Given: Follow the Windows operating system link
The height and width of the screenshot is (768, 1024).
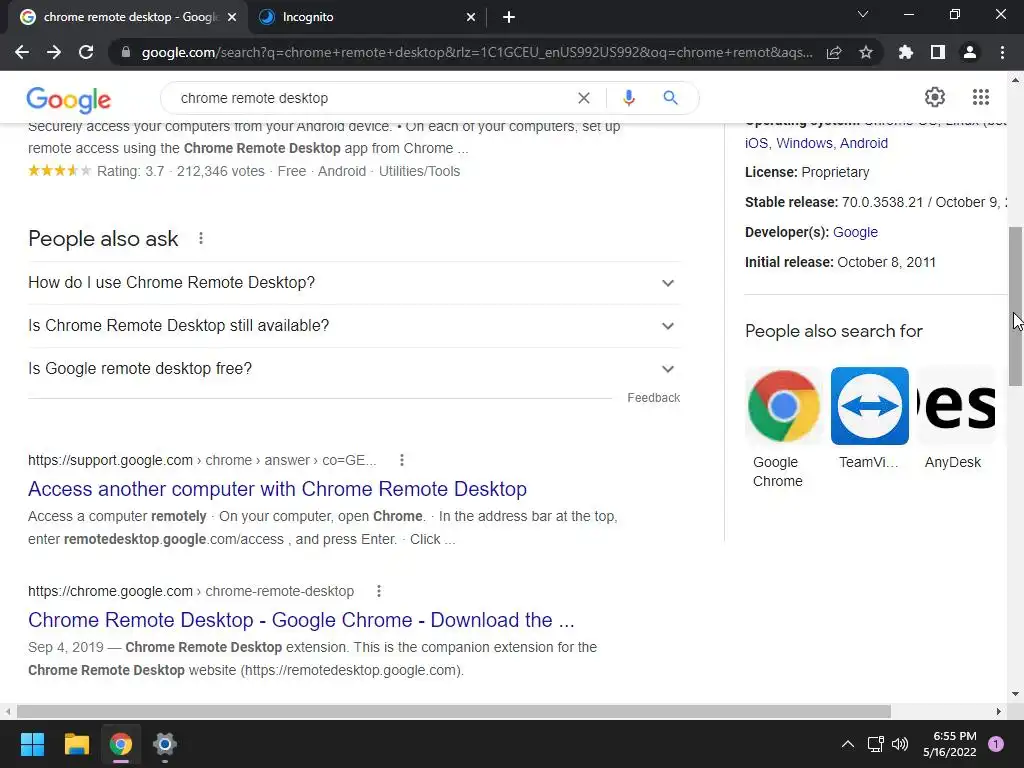Looking at the screenshot, I should tap(805, 143).
